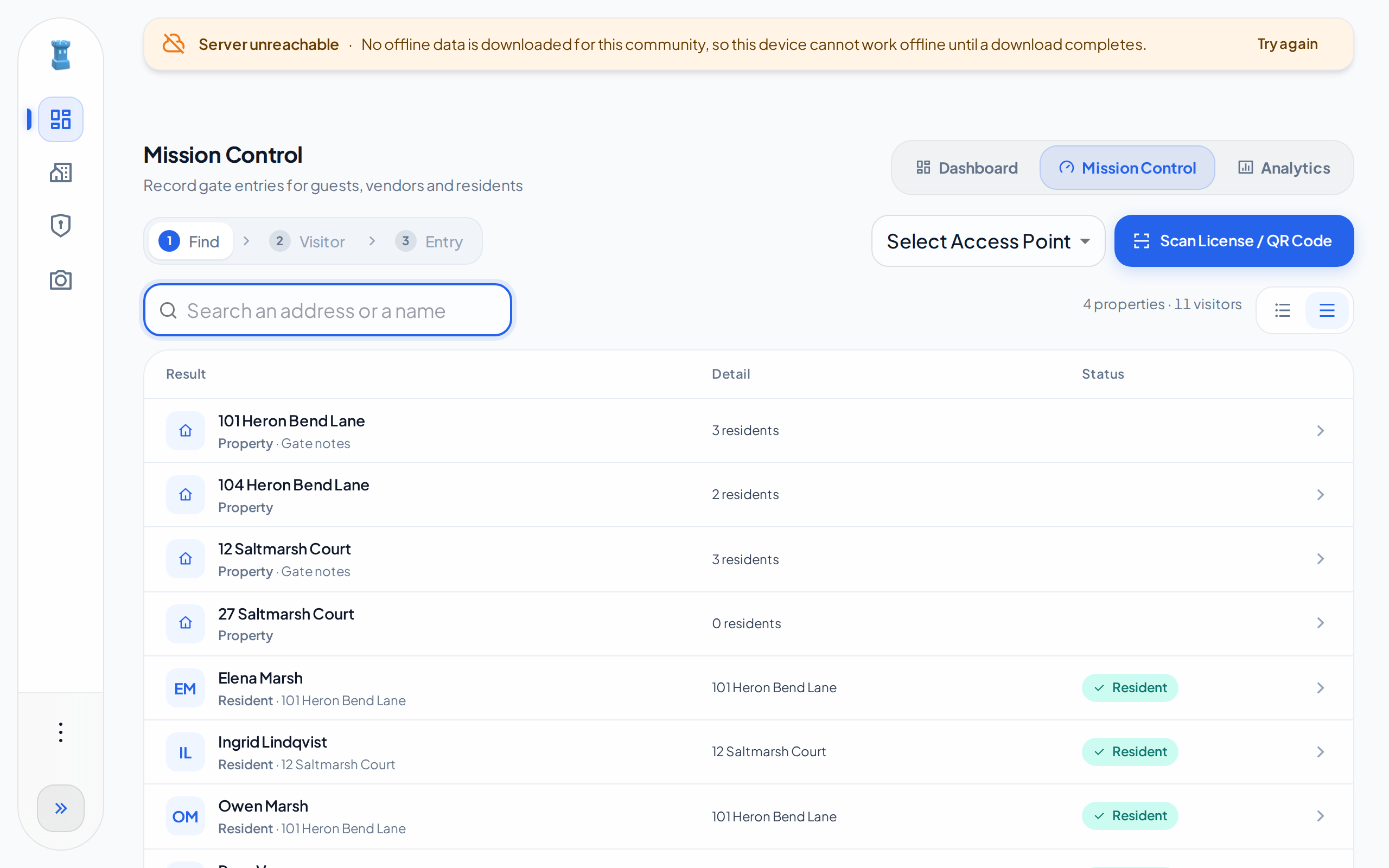1389x868 pixels.
Task: Open the Select Access Point dropdown
Action: (988, 241)
